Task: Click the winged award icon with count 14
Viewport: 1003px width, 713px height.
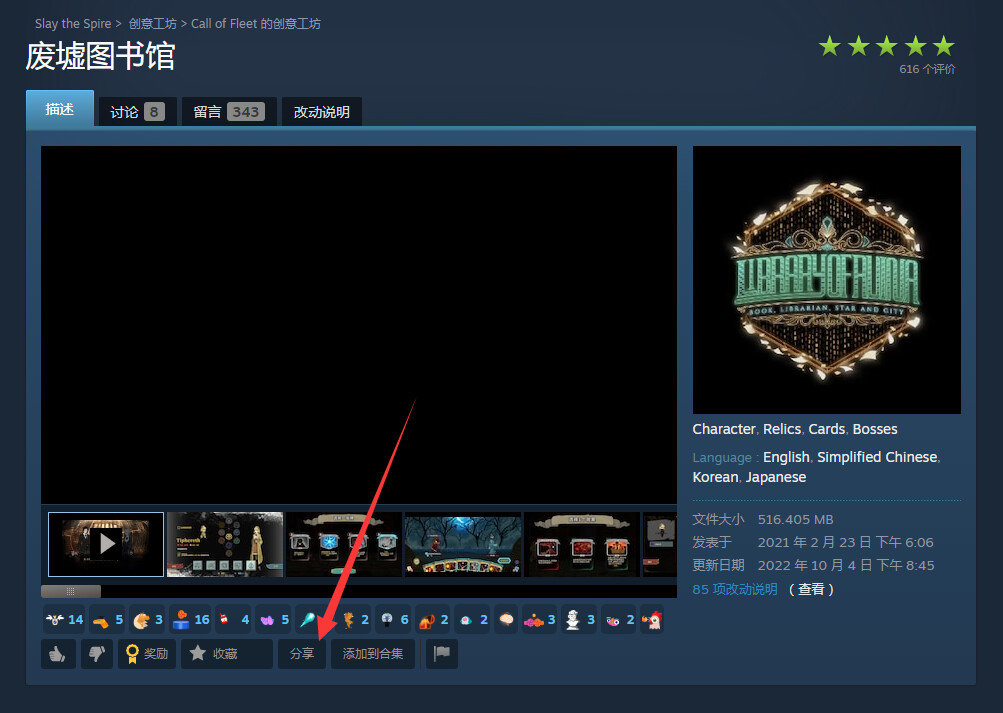Action: [64, 619]
